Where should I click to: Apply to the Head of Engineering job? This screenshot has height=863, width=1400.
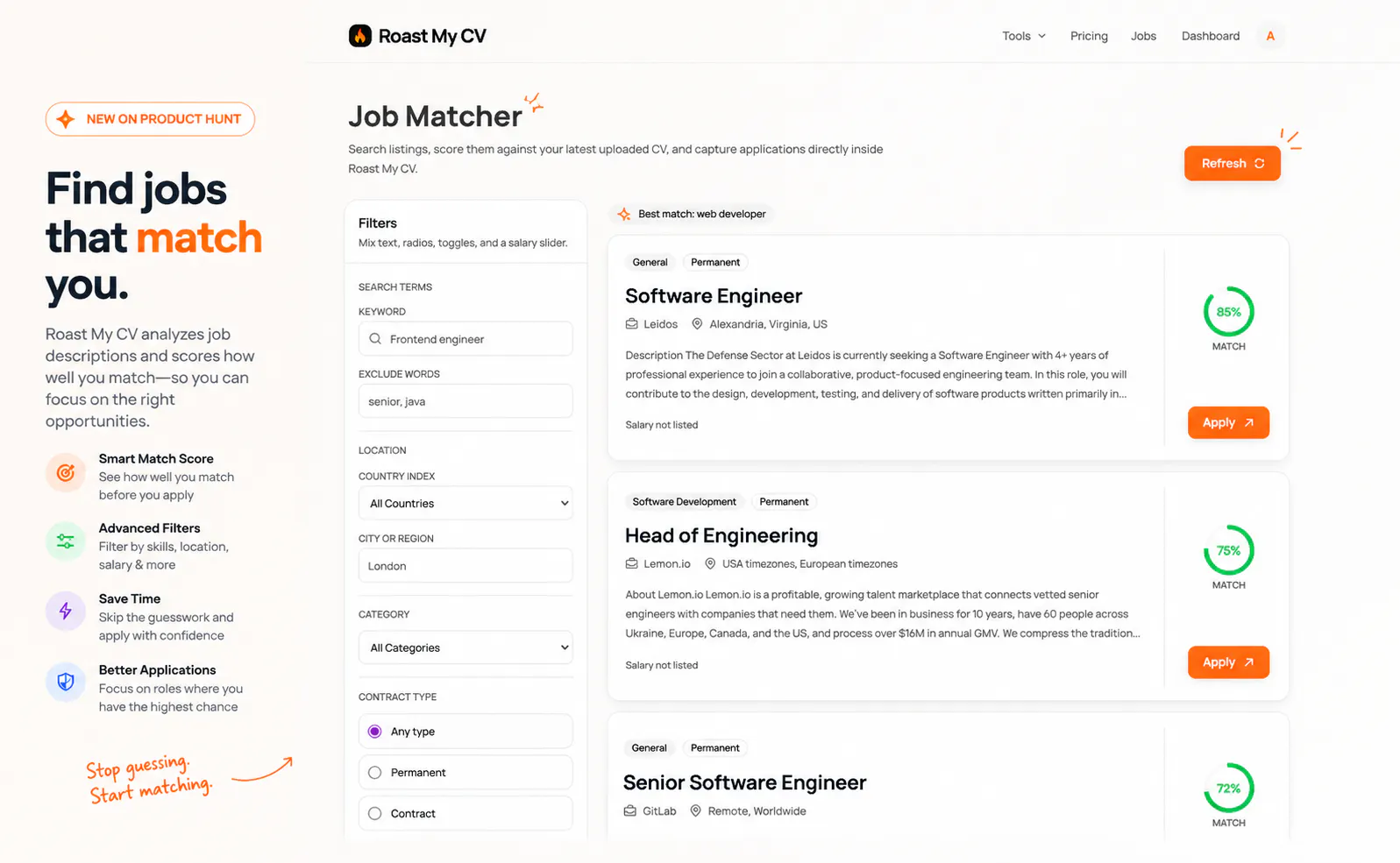coord(1228,662)
